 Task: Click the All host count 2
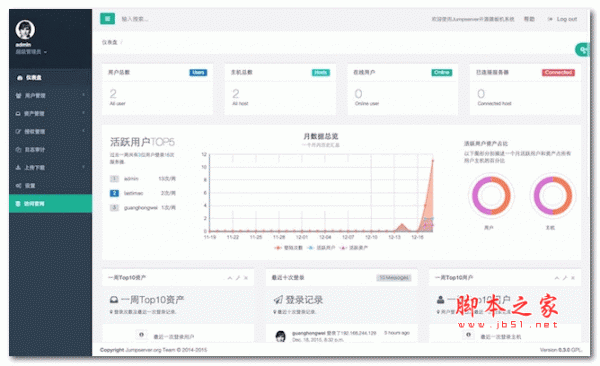(x=236, y=94)
